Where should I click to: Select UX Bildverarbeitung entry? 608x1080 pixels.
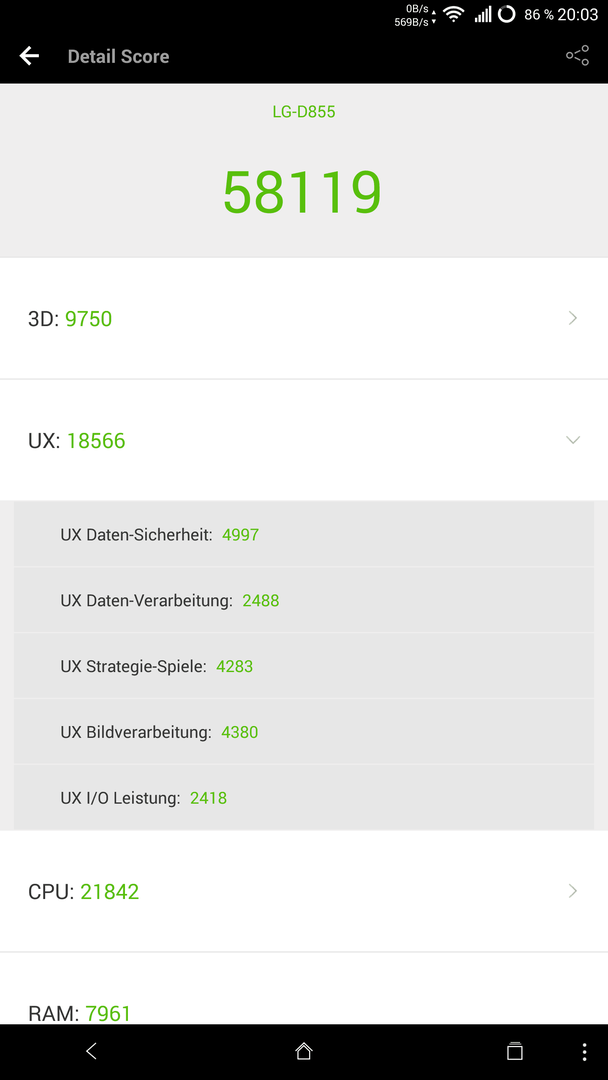(x=304, y=731)
